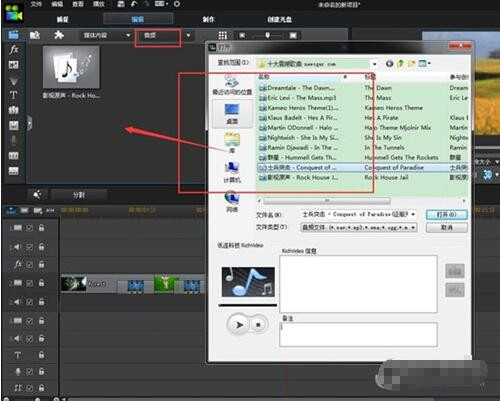Toggle lock on title T track
The image size is (500, 401).
pos(41,355)
